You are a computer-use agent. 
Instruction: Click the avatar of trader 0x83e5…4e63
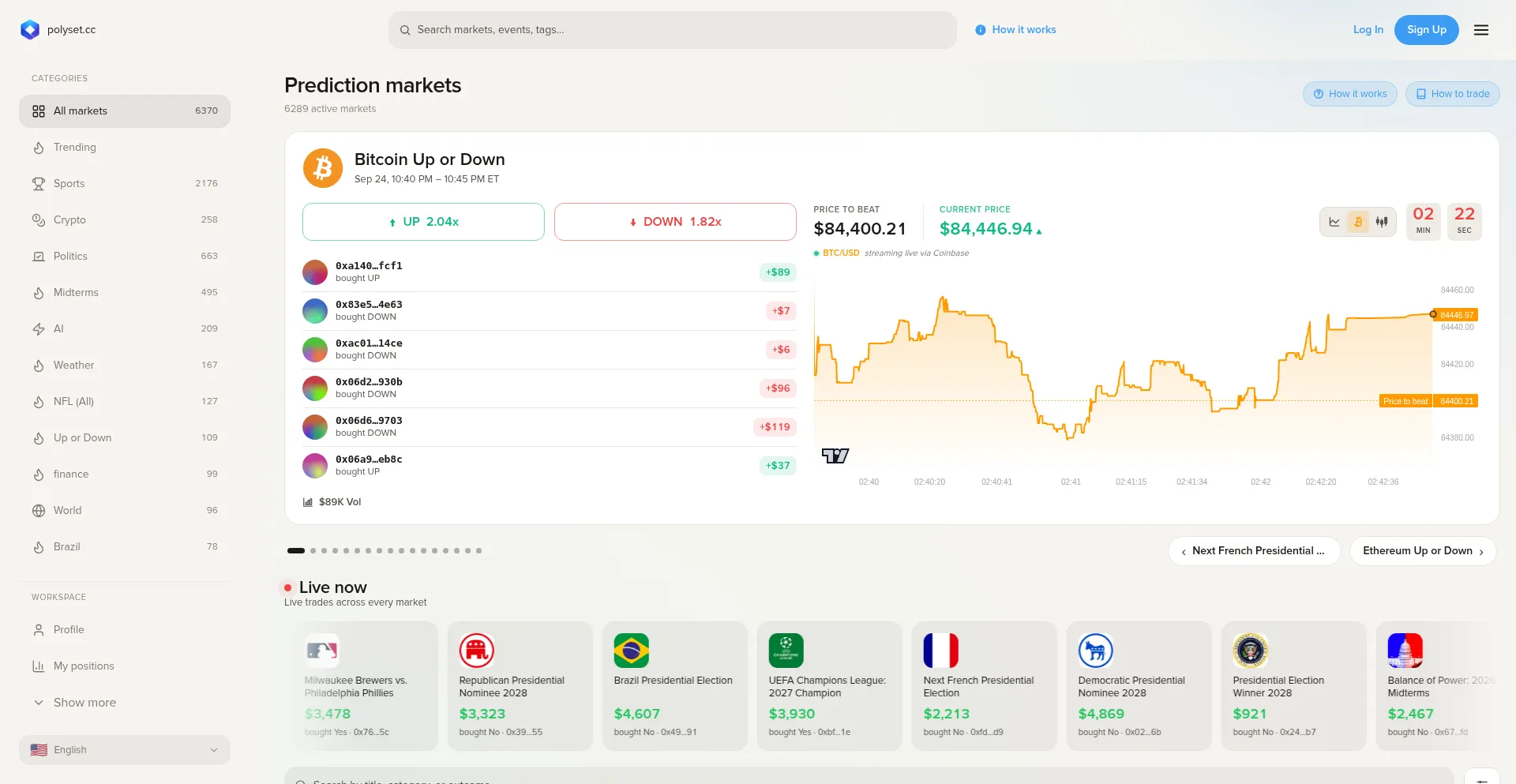[x=315, y=311]
